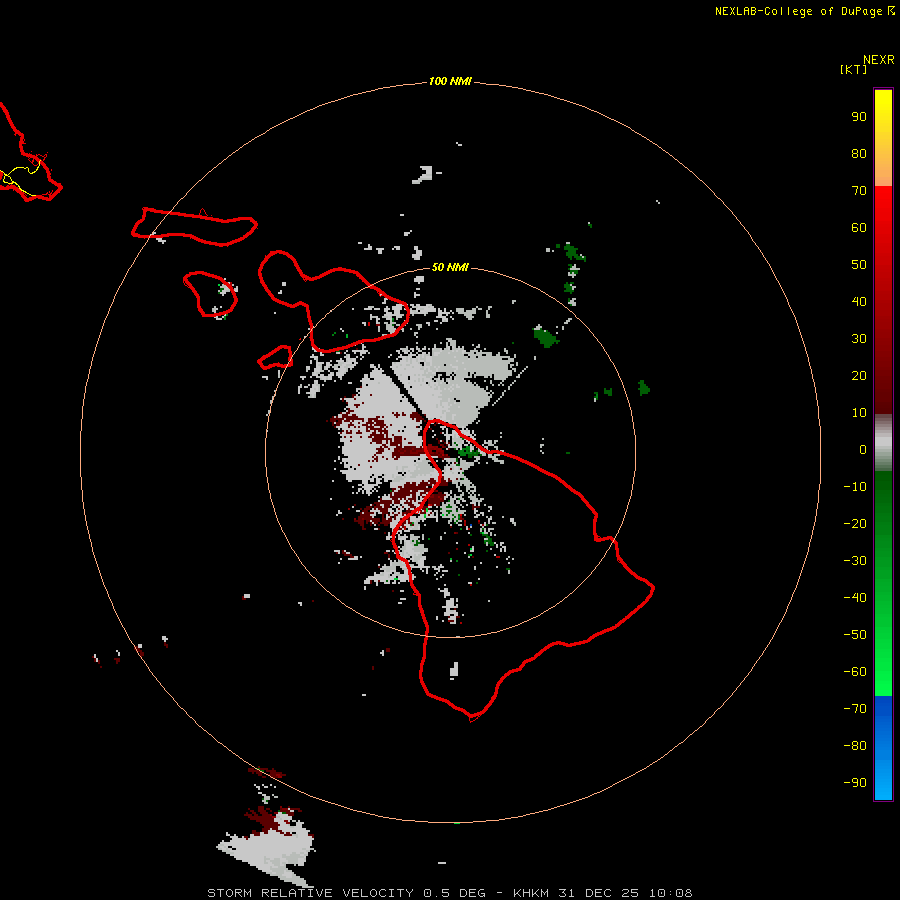
Task: Click the 50 NMI range ring label
Action: click(x=450, y=267)
